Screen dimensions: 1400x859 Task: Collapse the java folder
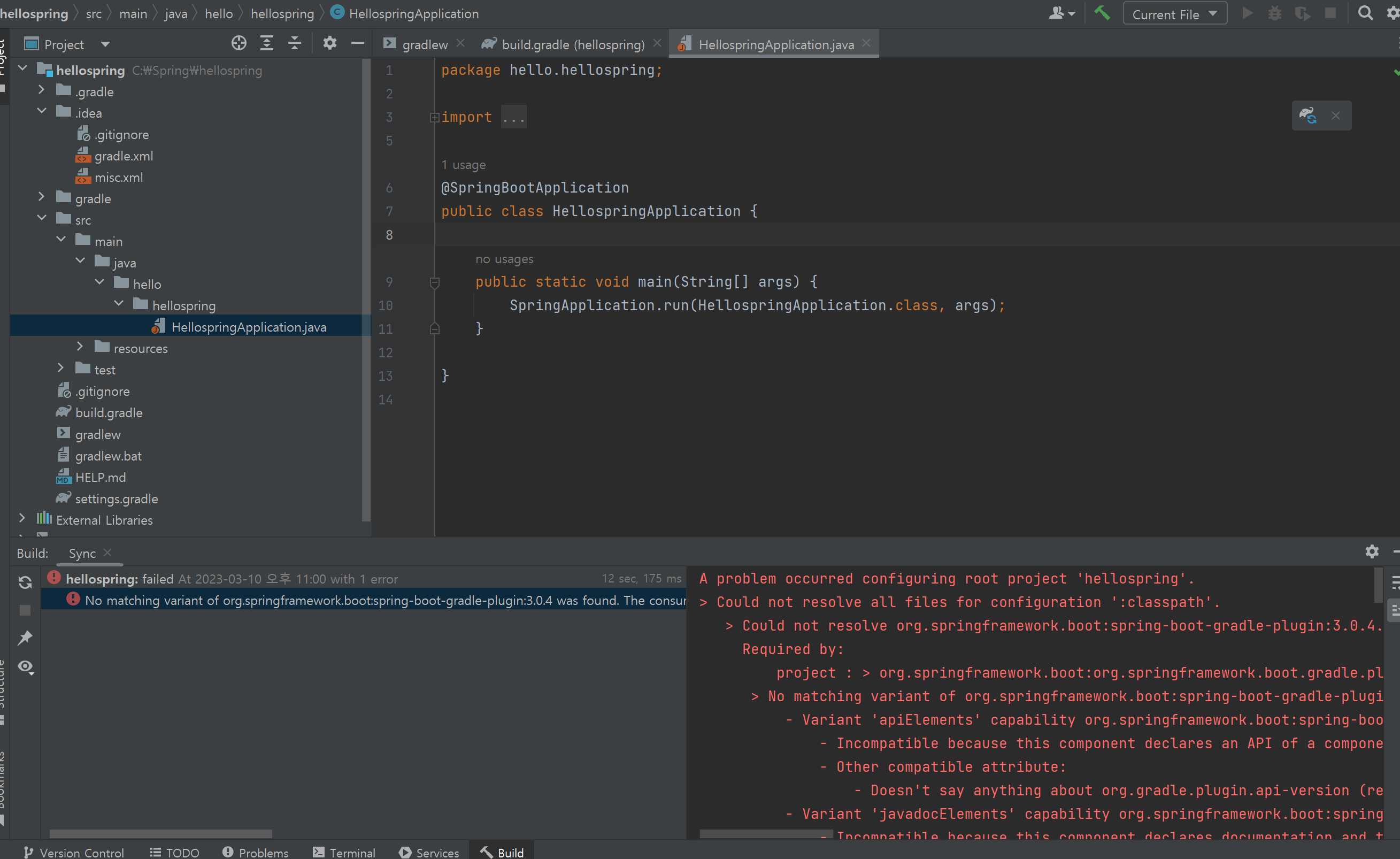click(80, 261)
